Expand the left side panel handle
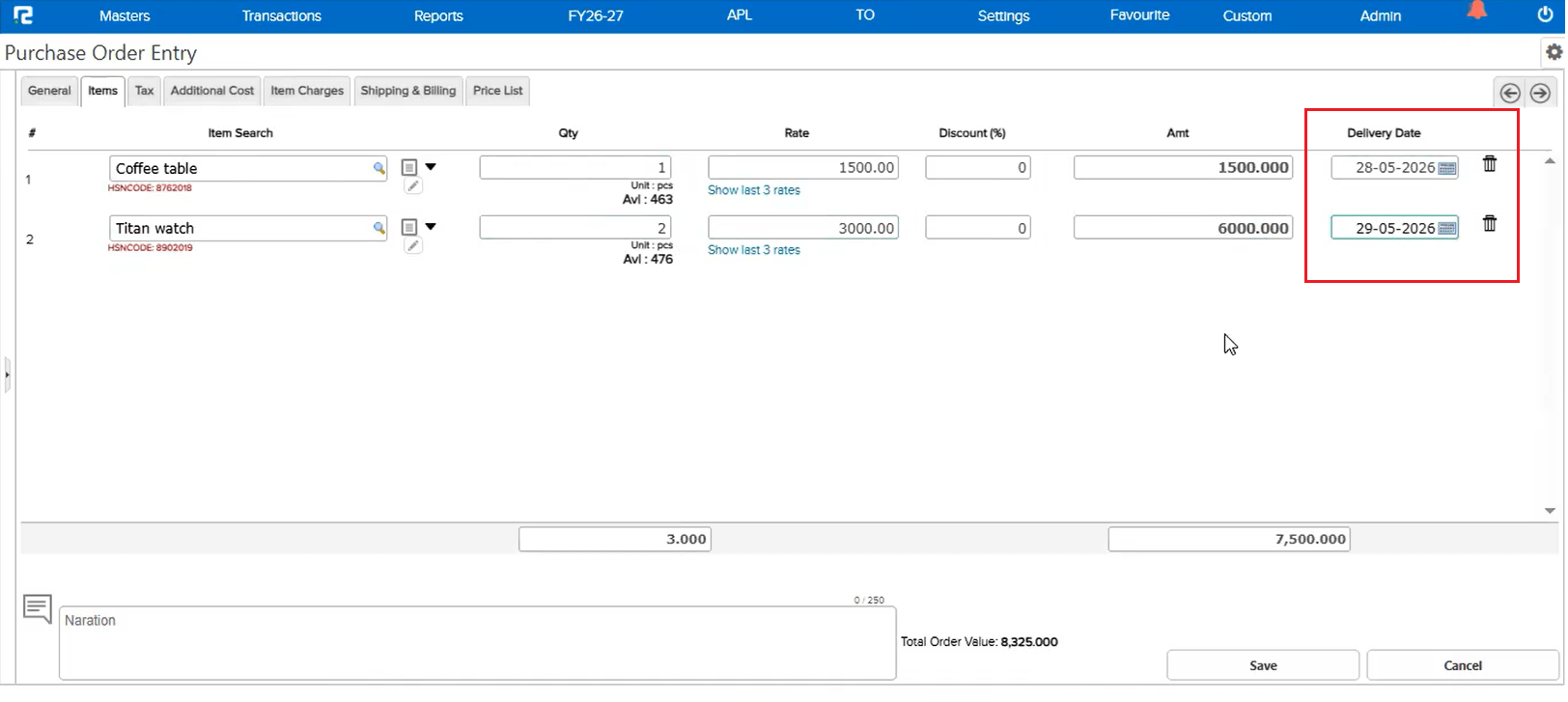This screenshot has width=1568, height=702. tap(7, 375)
